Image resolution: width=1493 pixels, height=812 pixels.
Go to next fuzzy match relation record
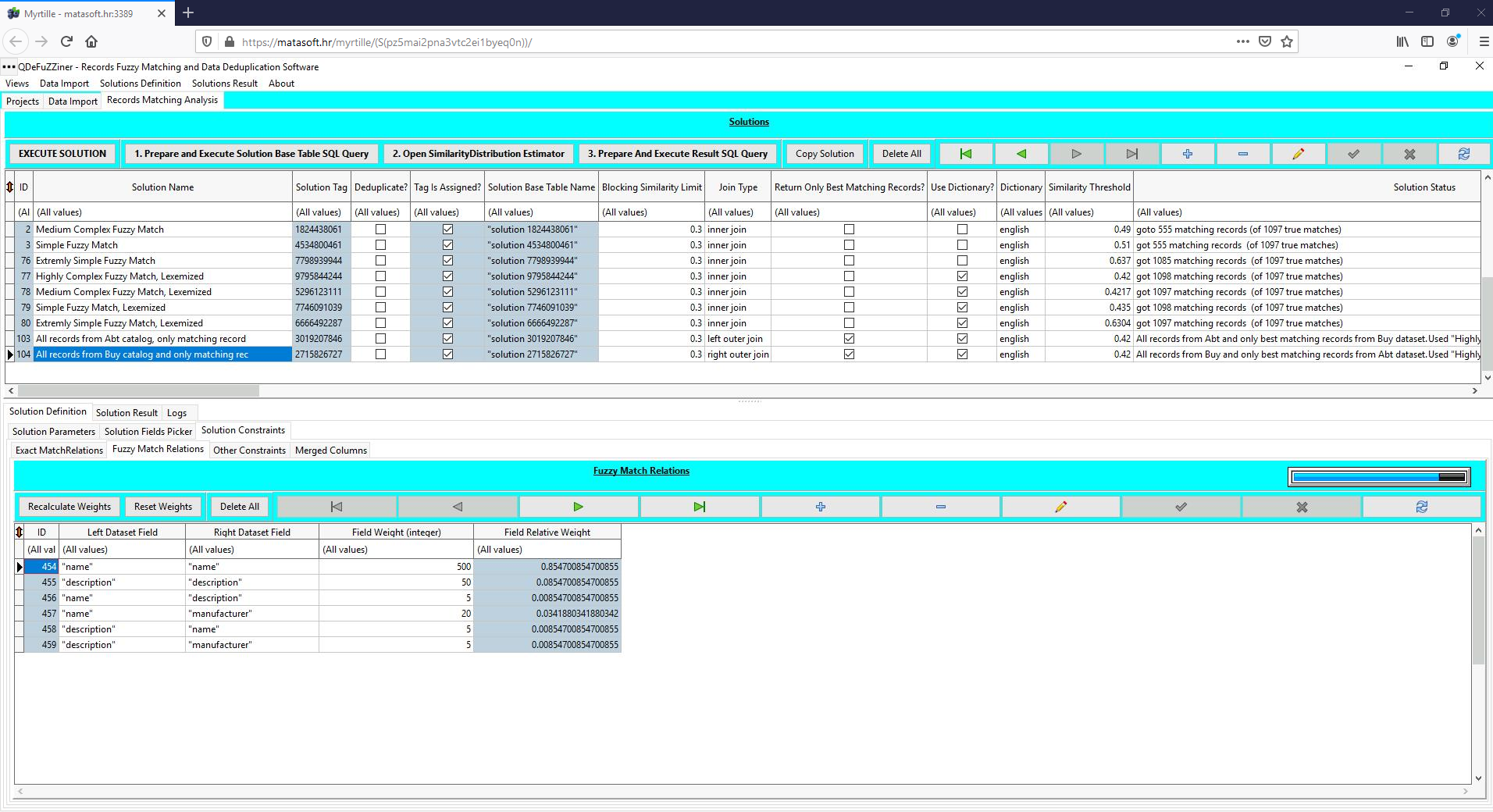pos(578,507)
